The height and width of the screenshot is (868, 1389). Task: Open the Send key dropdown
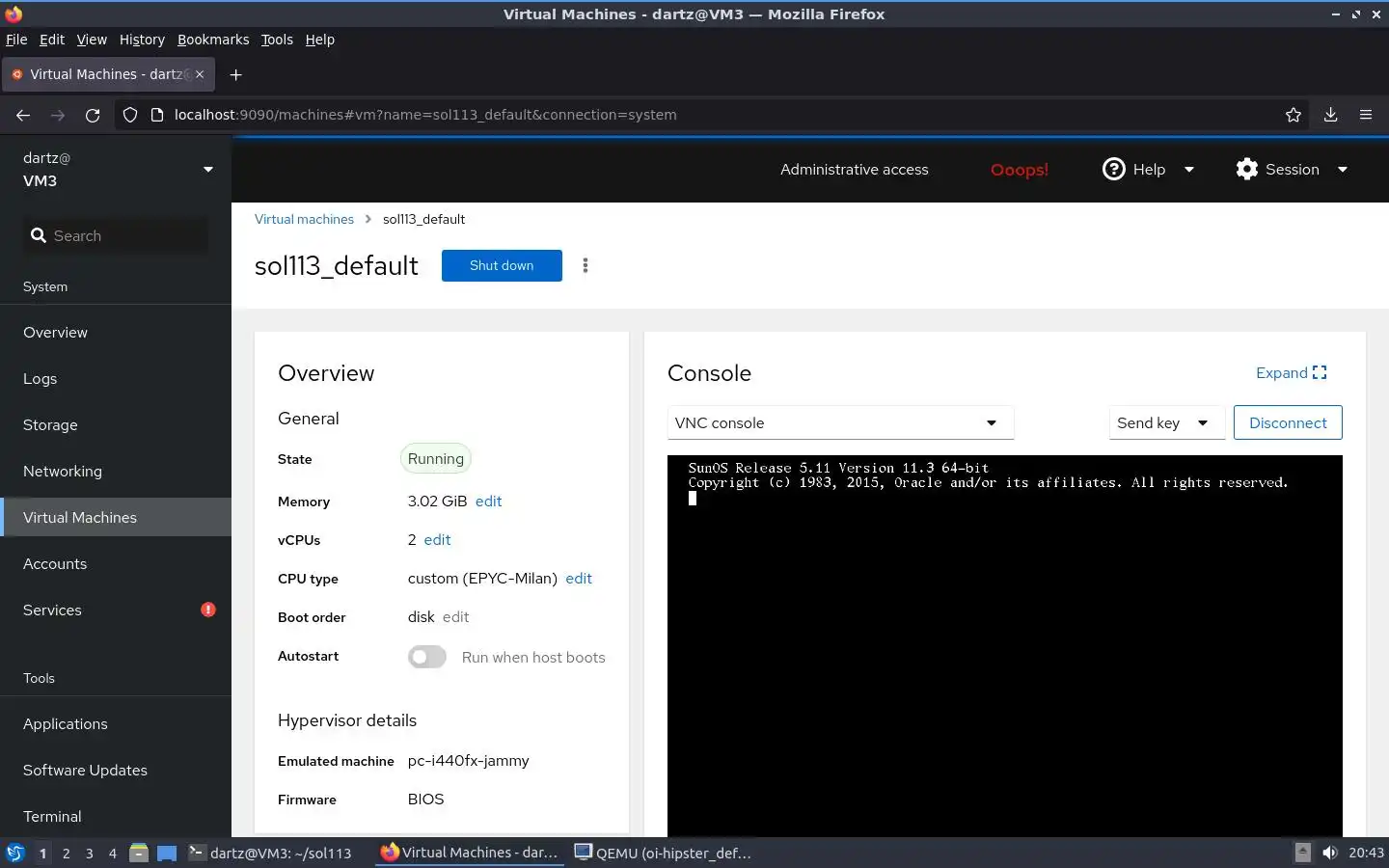1166,422
